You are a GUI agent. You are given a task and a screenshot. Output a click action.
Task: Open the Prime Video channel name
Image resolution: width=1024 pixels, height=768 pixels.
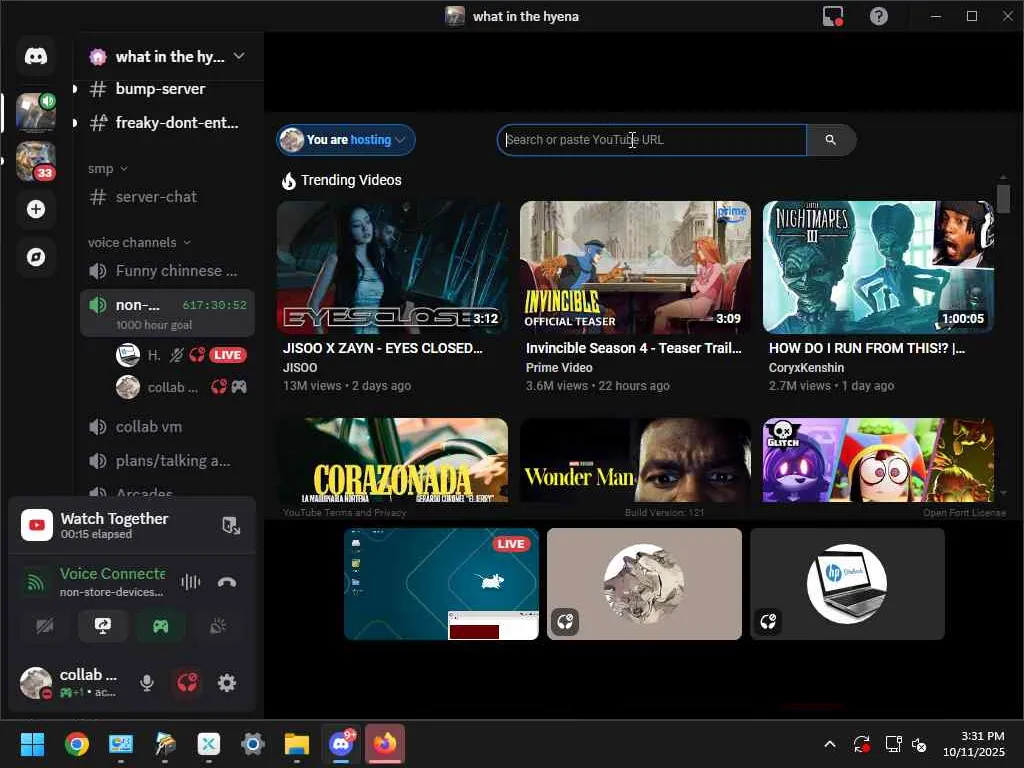[559, 368]
